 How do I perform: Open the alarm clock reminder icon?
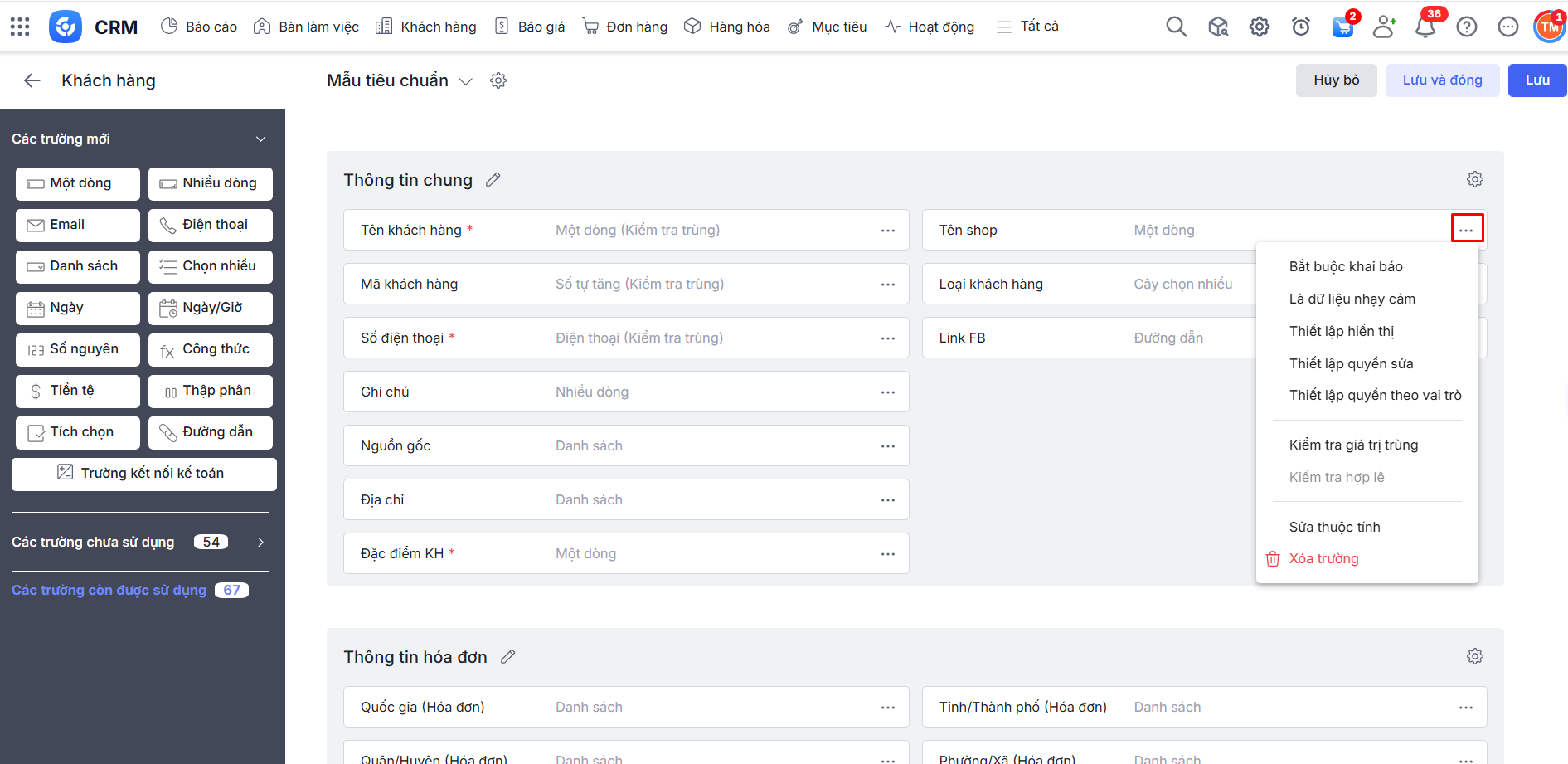(1301, 27)
